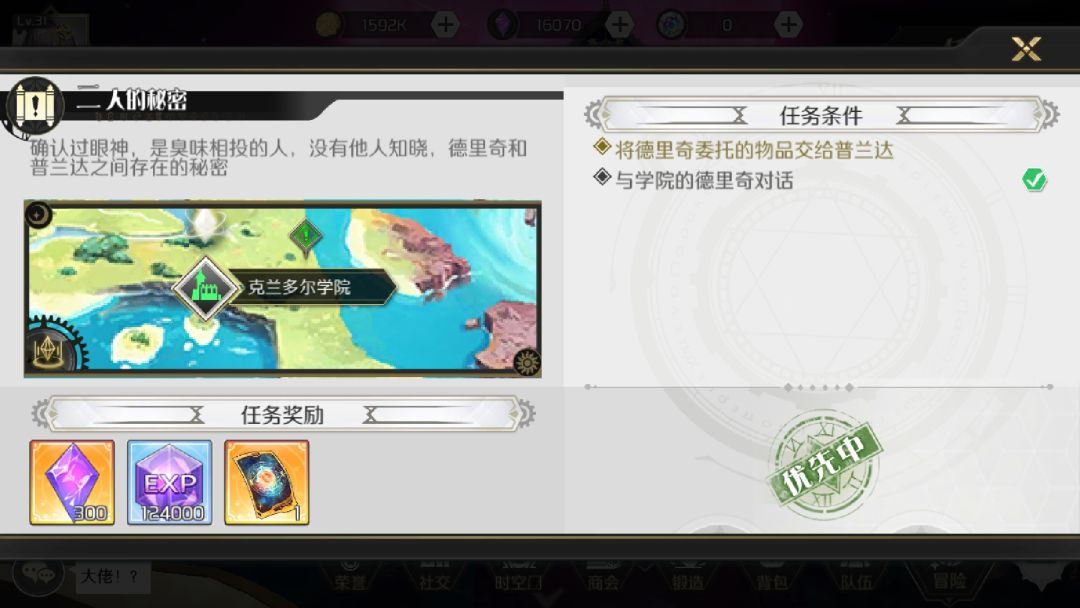Image resolution: width=1080 pixels, height=608 pixels.
Task: Open the chat bubble icon in the bottom bar
Action: tap(38, 573)
